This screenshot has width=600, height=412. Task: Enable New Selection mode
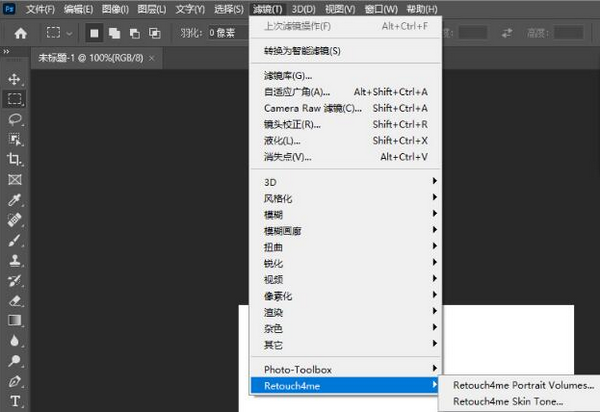point(91,33)
